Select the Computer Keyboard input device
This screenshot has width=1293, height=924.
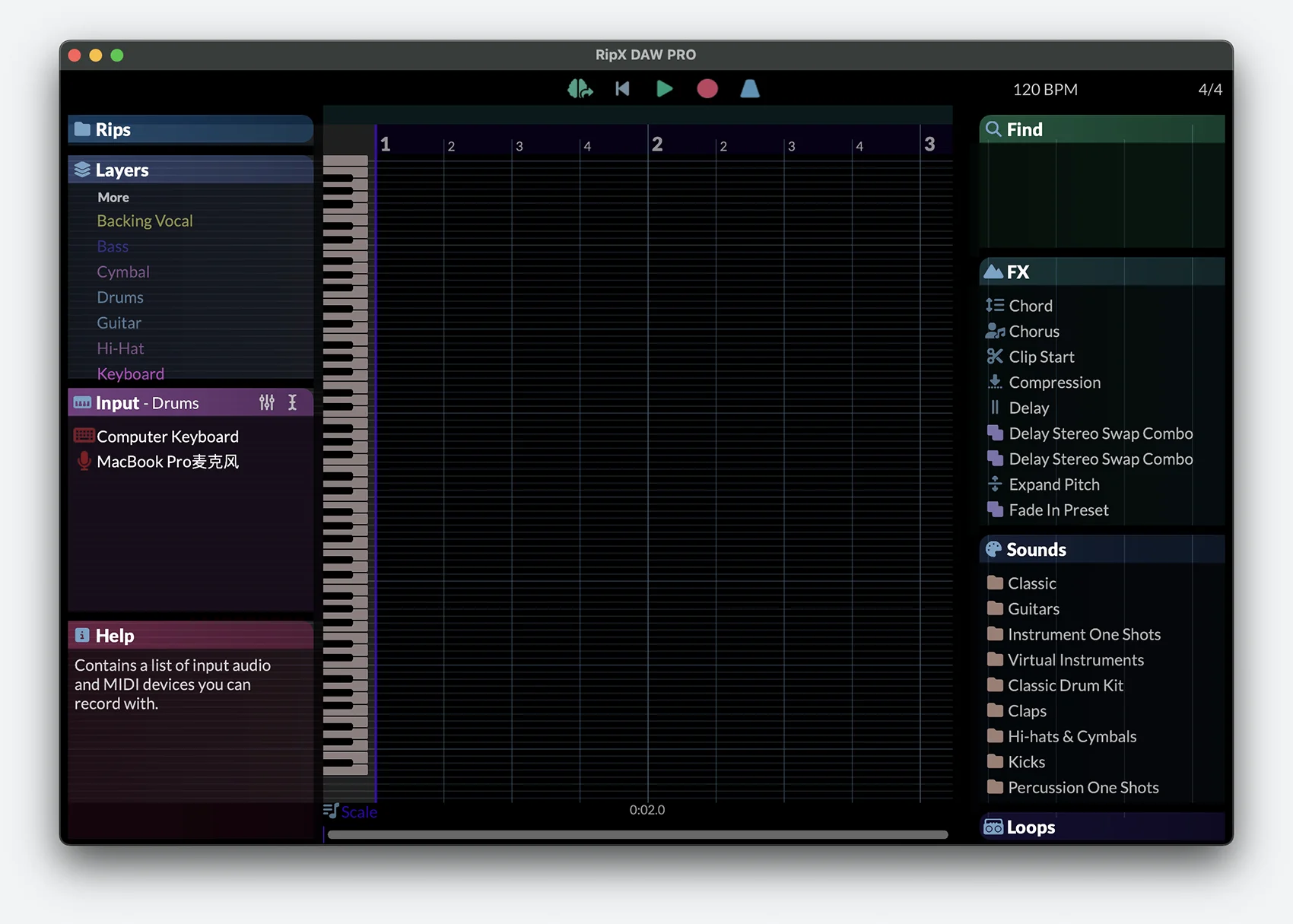pos(167,437)
